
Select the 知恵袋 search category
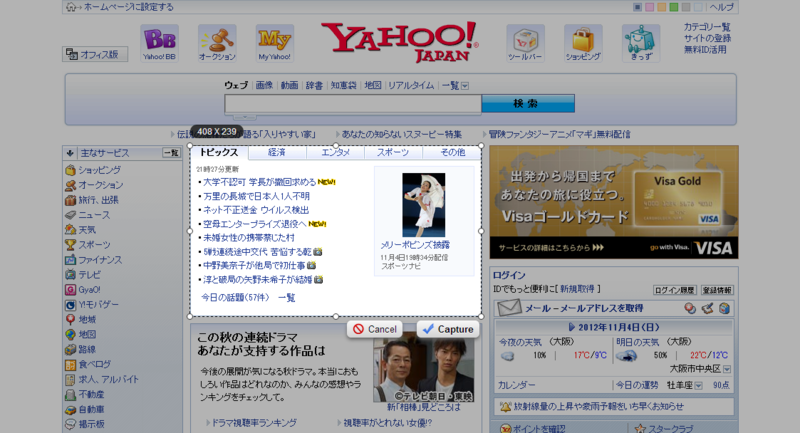point(343,85)
